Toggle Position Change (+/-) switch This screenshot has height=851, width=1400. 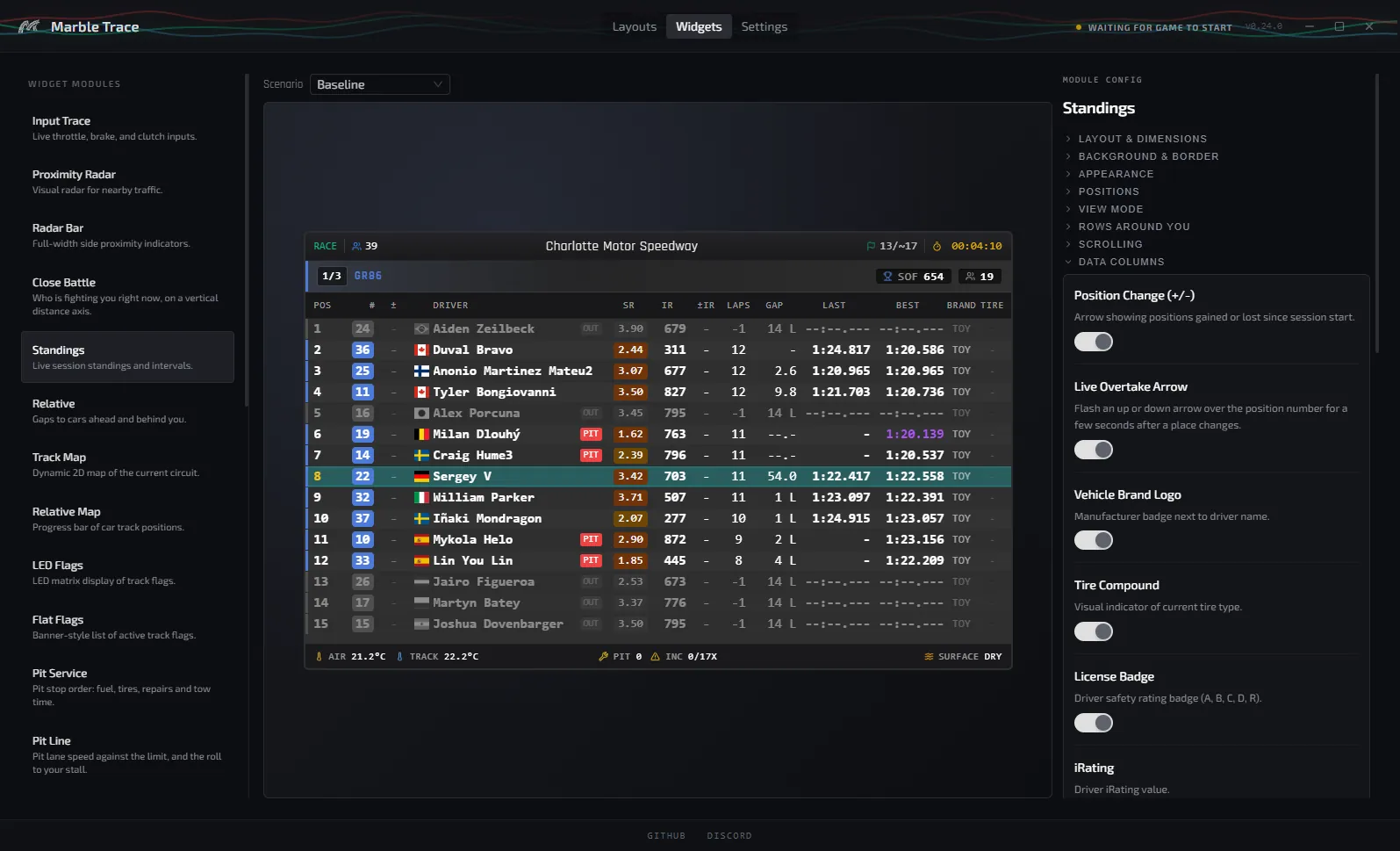pos(1094,342)
